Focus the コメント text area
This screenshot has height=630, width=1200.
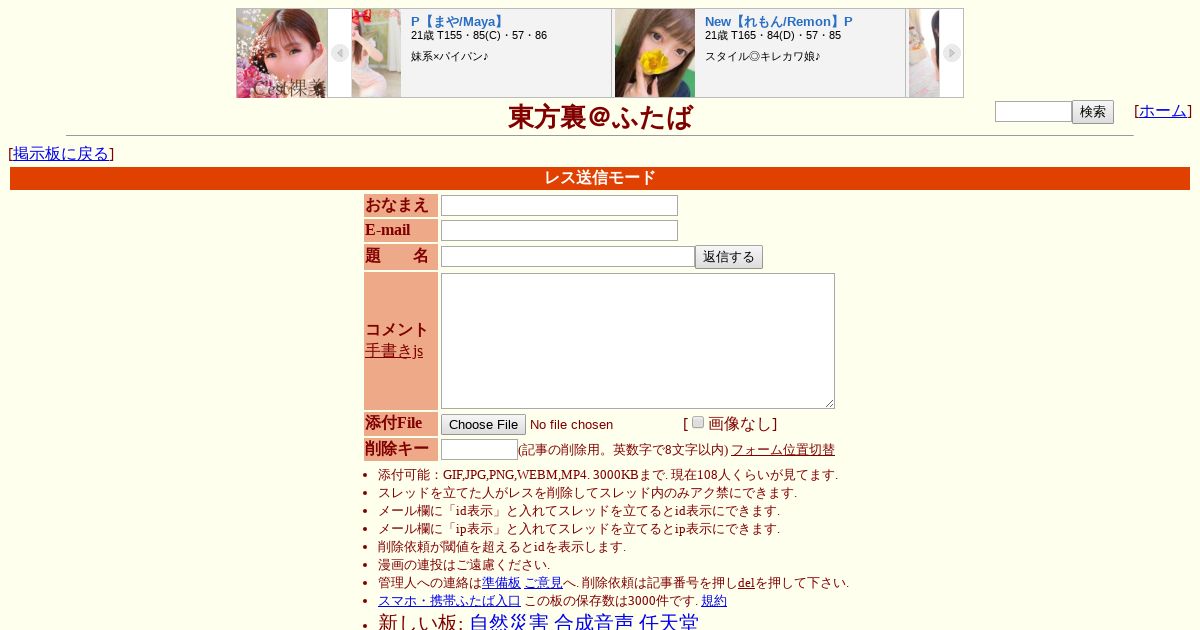(x=638, y=341)
